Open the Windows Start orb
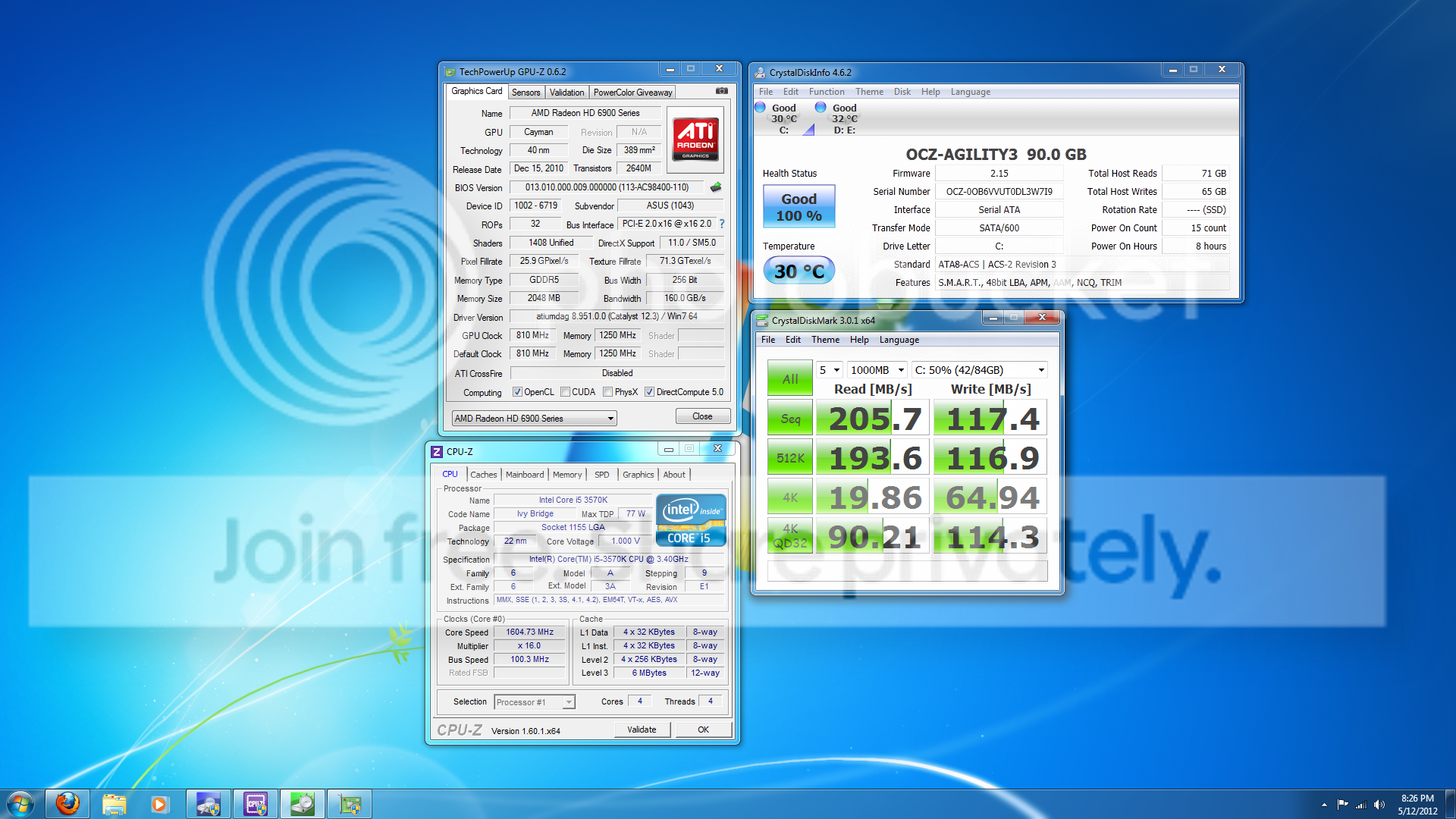Viewport: 1456px width, 819px height. click(20, 804)
